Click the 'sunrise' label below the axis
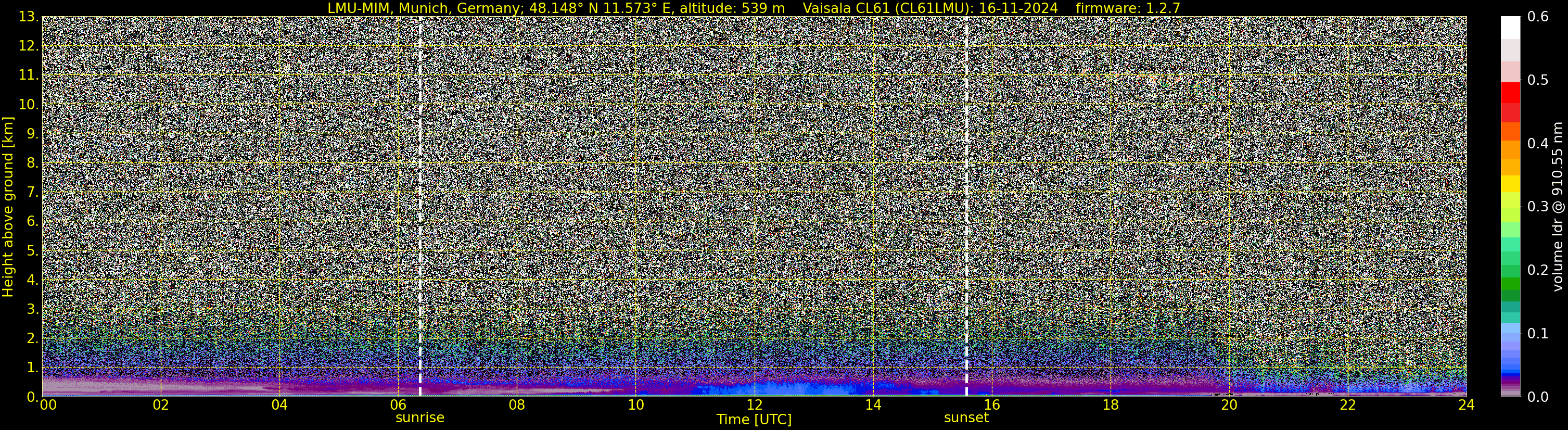Viewport: 1568px width, 430px height. (x=420, y=418)
